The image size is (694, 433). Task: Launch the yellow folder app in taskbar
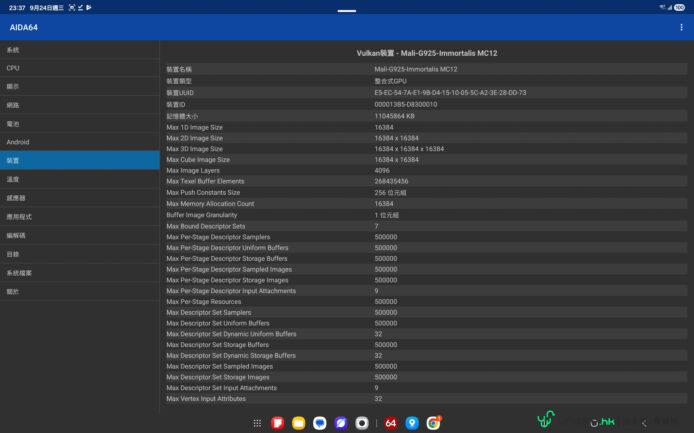299,423
